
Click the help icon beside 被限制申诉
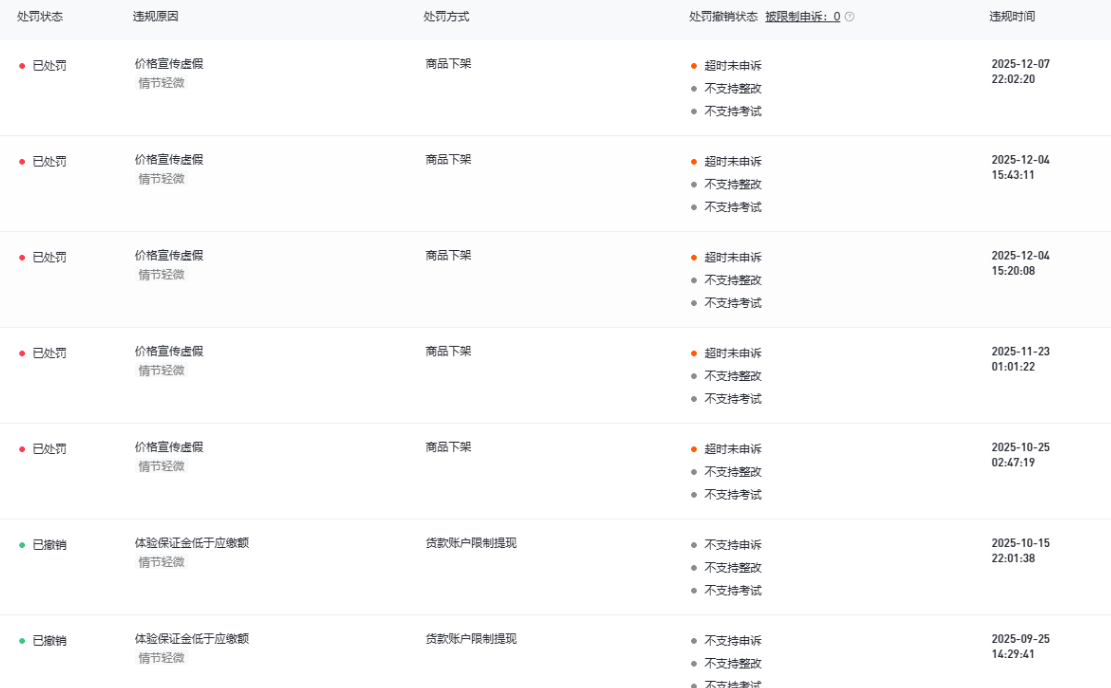[850, 17]
